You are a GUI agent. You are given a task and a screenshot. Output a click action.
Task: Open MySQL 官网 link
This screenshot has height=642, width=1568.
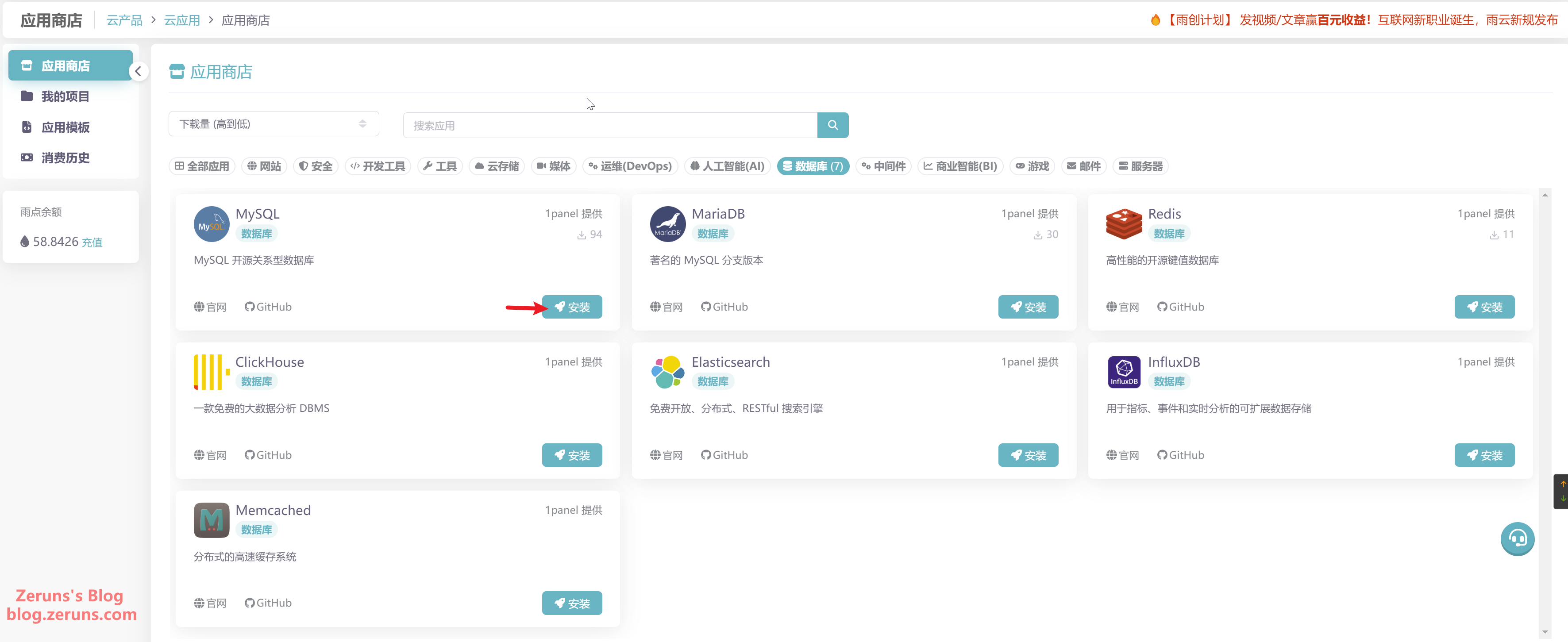(210, 307)
